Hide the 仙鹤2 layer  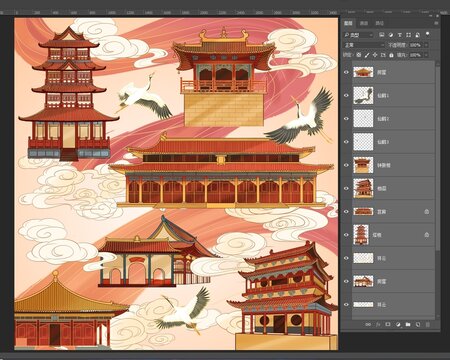(346, 119)
